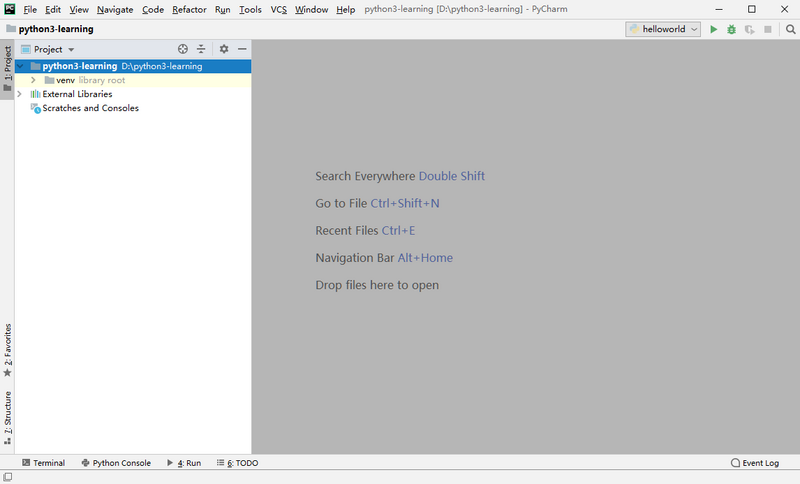Click the locate/scroll-from-source target icon
Image resolution: width=800 pixels, height=484 pixels.
tap(183, 49)
